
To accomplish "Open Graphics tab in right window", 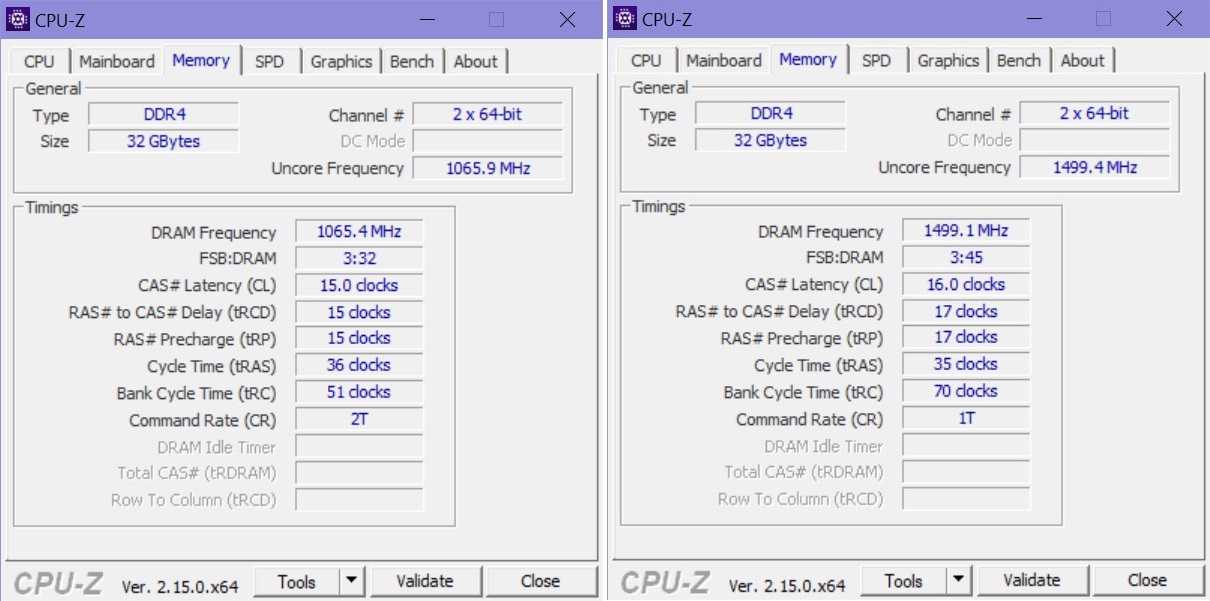I will pos(948,60).
